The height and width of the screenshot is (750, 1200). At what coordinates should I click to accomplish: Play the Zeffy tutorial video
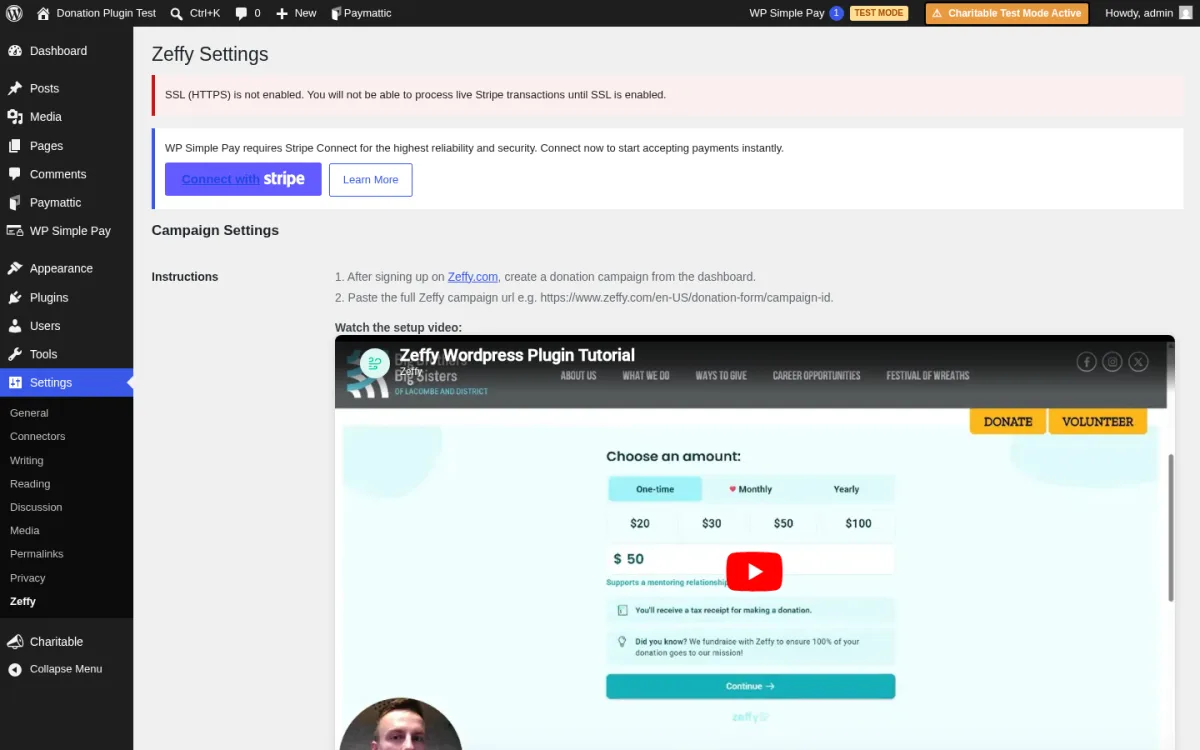(x=754, y=572)
